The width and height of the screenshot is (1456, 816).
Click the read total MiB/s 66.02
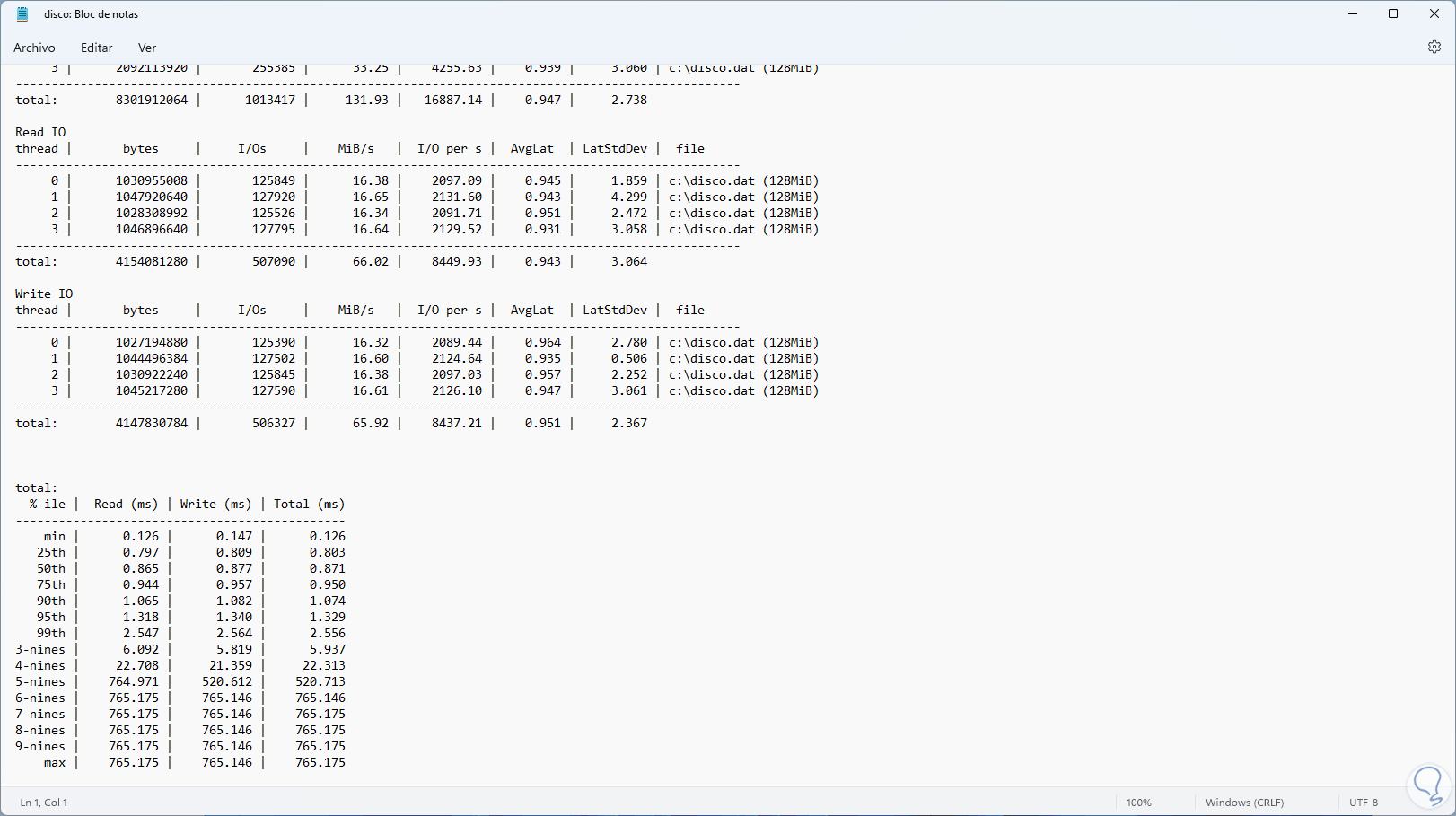point(371,261)
